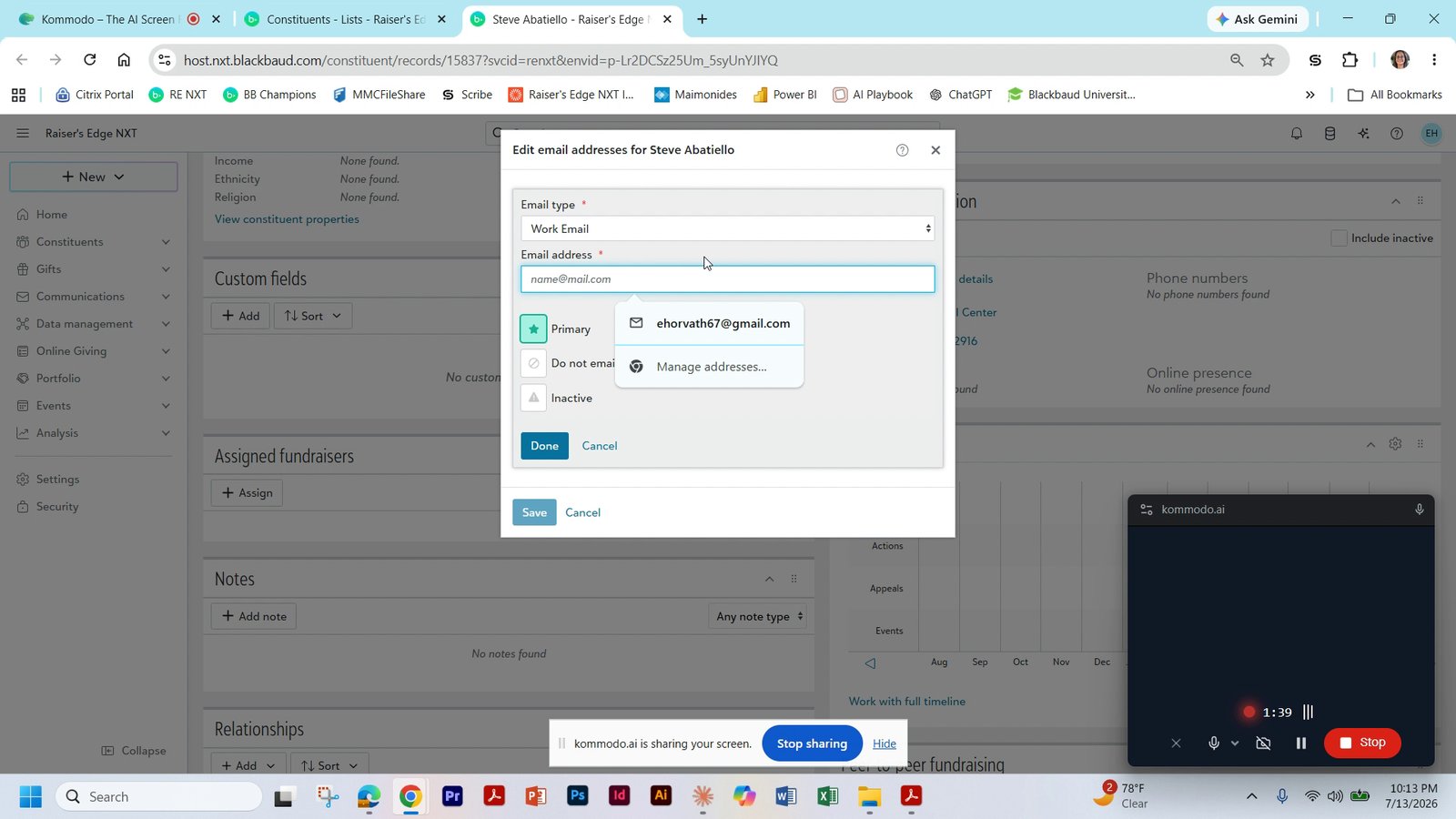Reload the page in Chrome
Screen dimensions: 1456x819
[x=89, y=60]
